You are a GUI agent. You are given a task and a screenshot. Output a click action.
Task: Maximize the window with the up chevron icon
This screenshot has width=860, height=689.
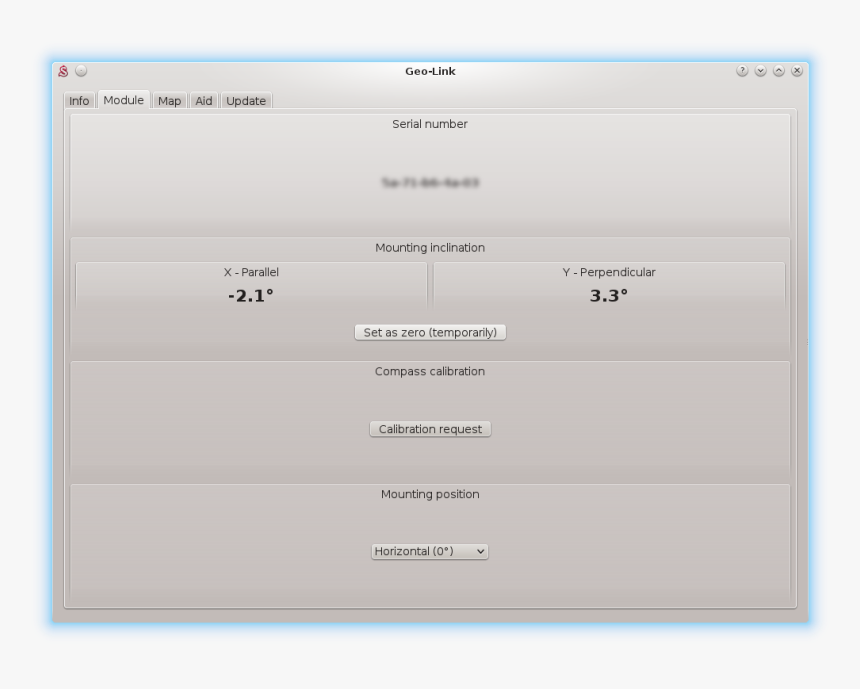(779, 71)
